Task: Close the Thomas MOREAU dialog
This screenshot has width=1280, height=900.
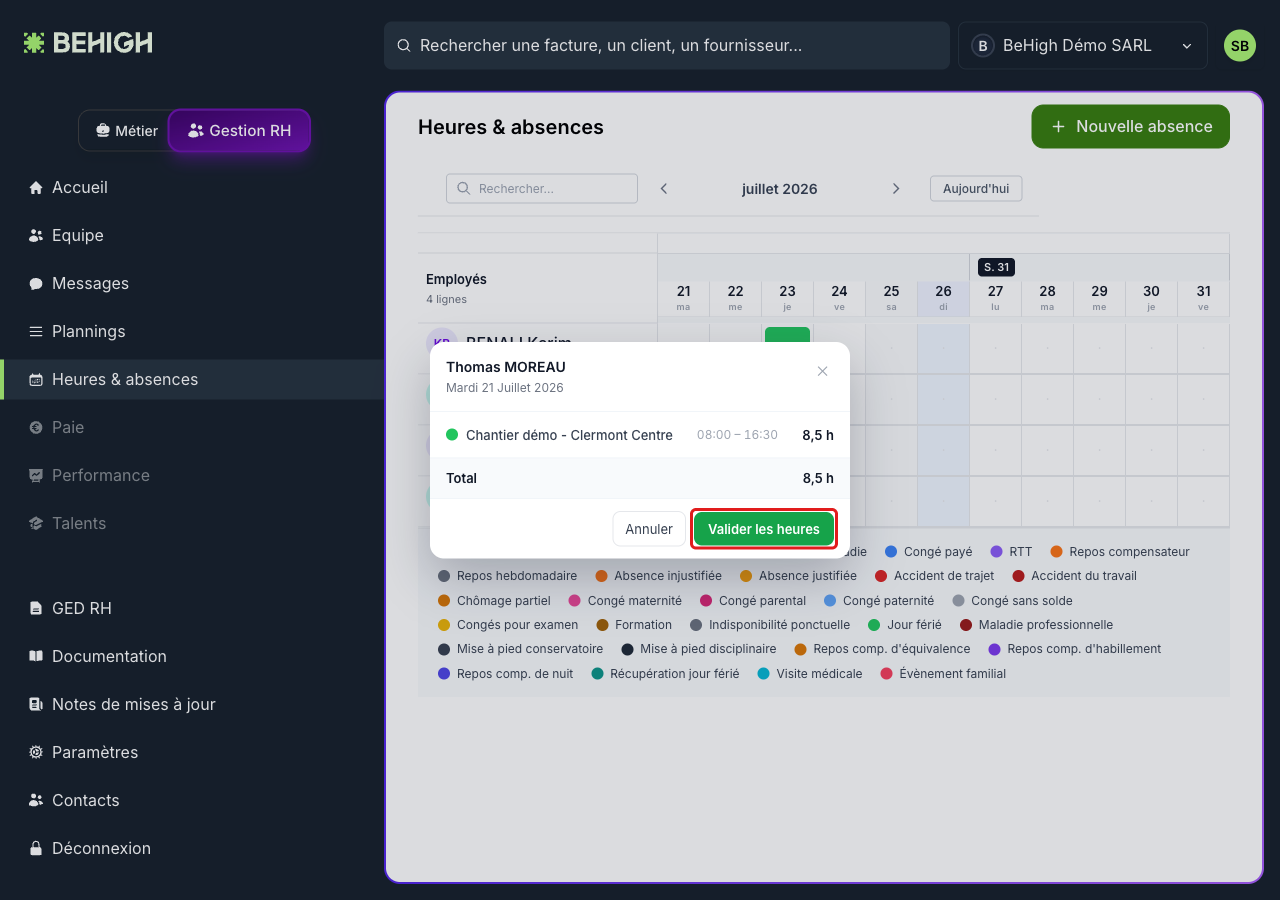Action: tap(823, 371)
